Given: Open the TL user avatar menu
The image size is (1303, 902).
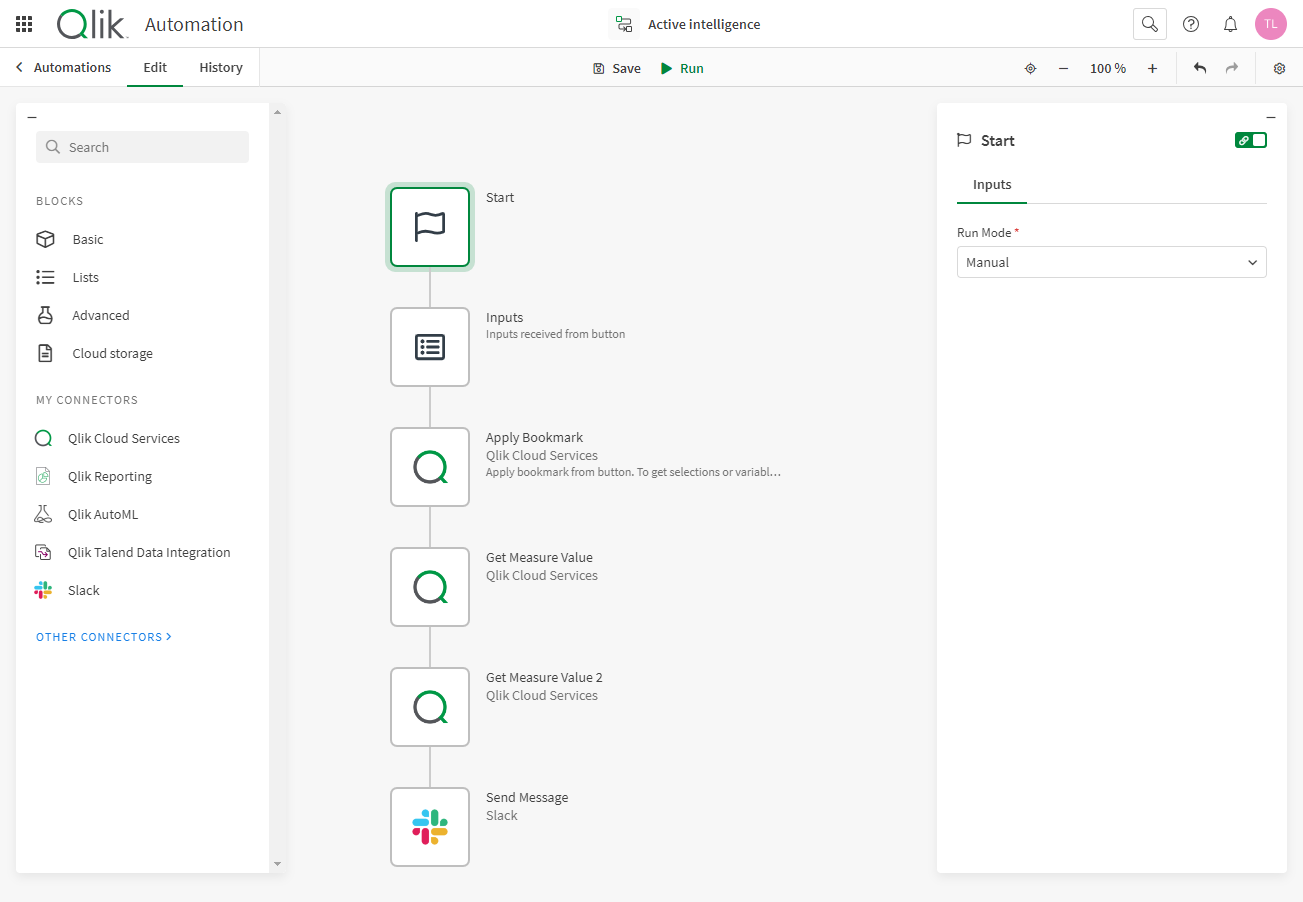Looking at the screenshot, I should pos(1271,24).
